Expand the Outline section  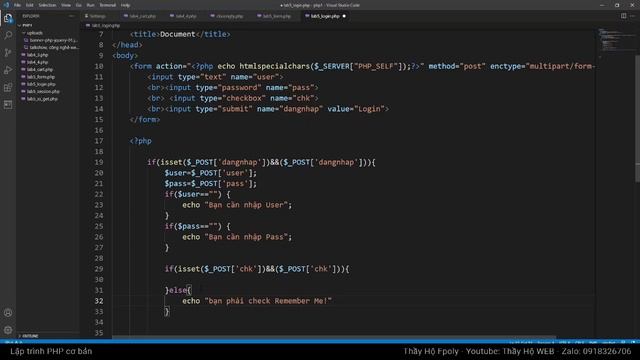coord(30,336)
